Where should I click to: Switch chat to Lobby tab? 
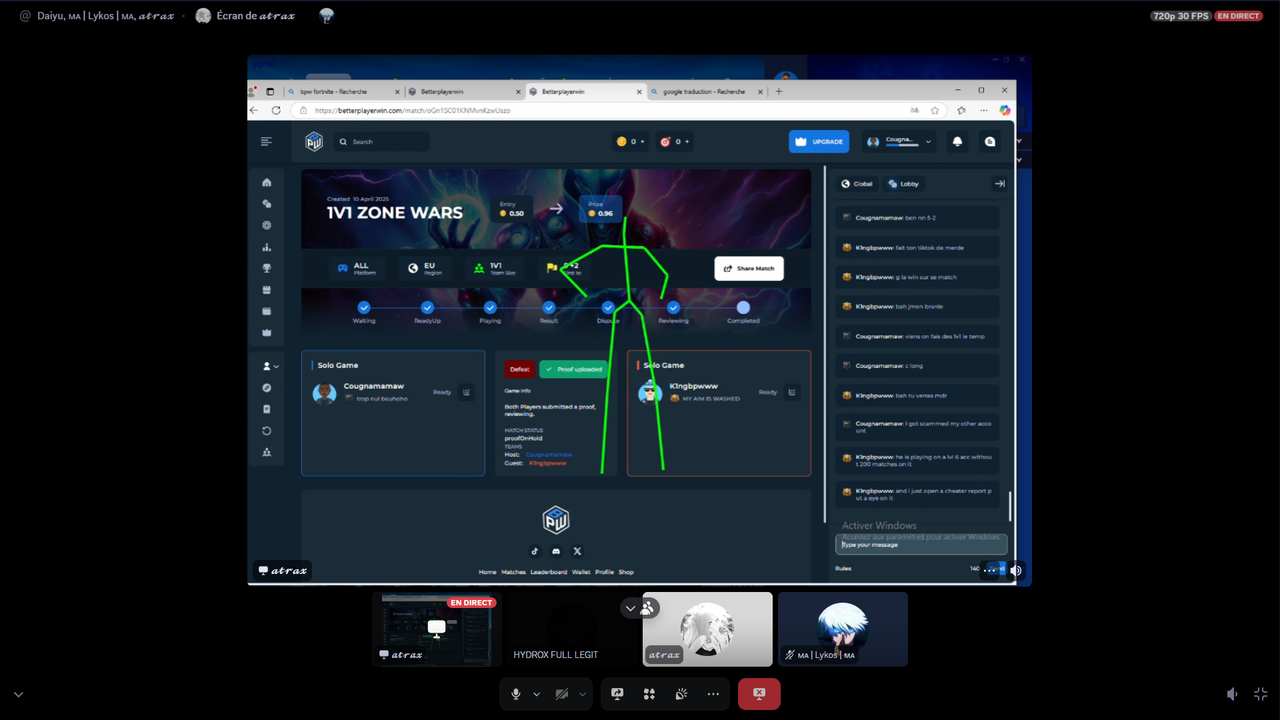(904, 184)
